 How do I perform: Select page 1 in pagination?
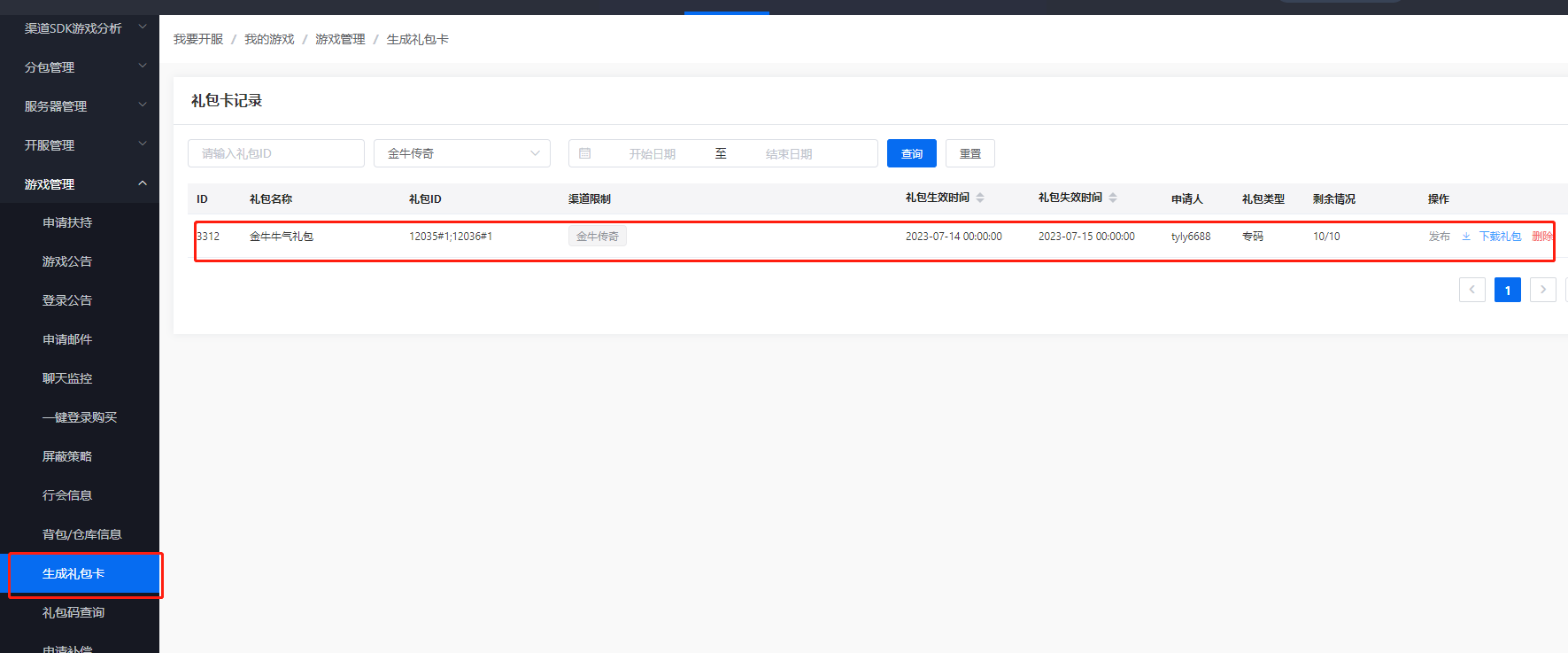(x=1508, y=290)
